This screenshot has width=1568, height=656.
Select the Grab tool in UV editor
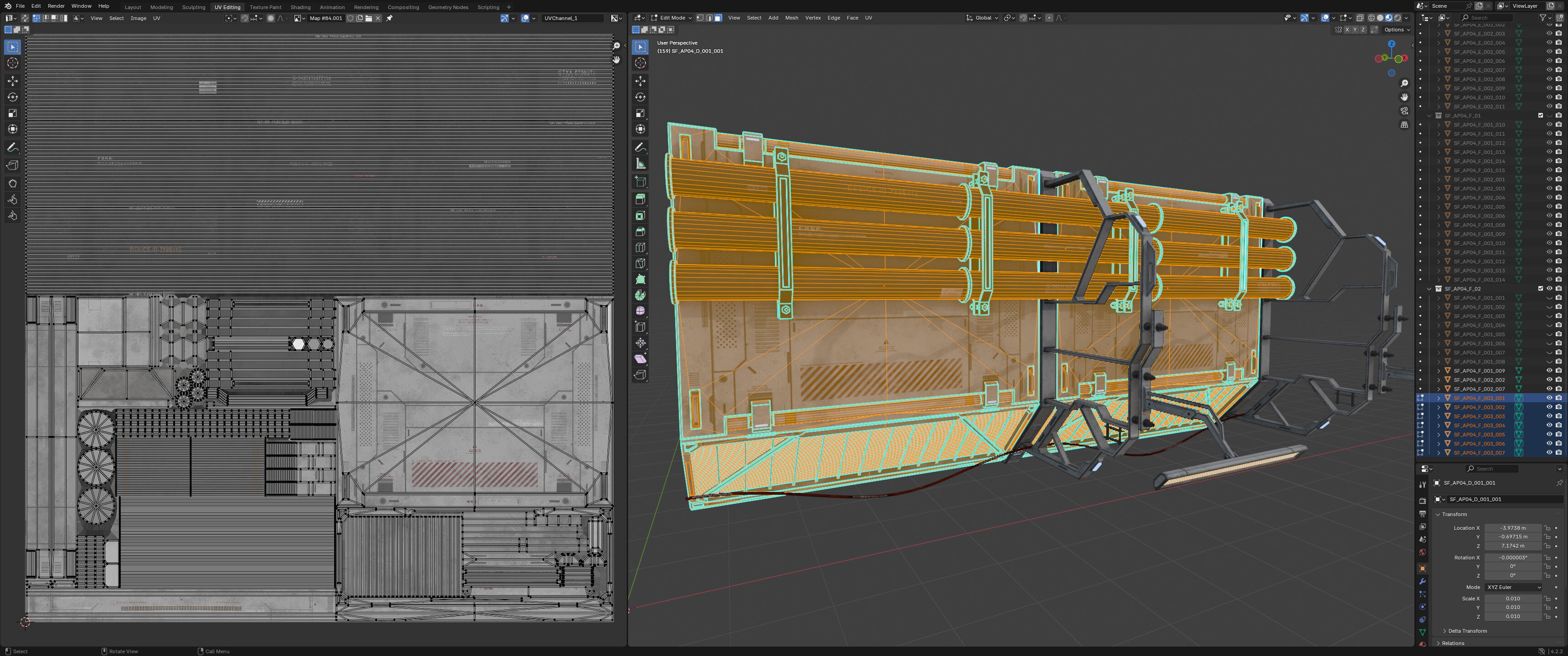click(x=13, y=183)
